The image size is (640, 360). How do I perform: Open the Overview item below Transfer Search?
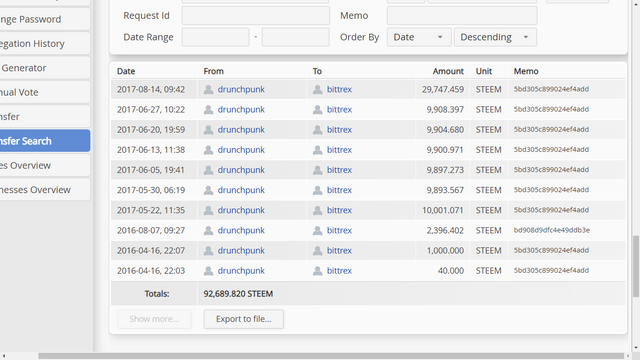44,165
